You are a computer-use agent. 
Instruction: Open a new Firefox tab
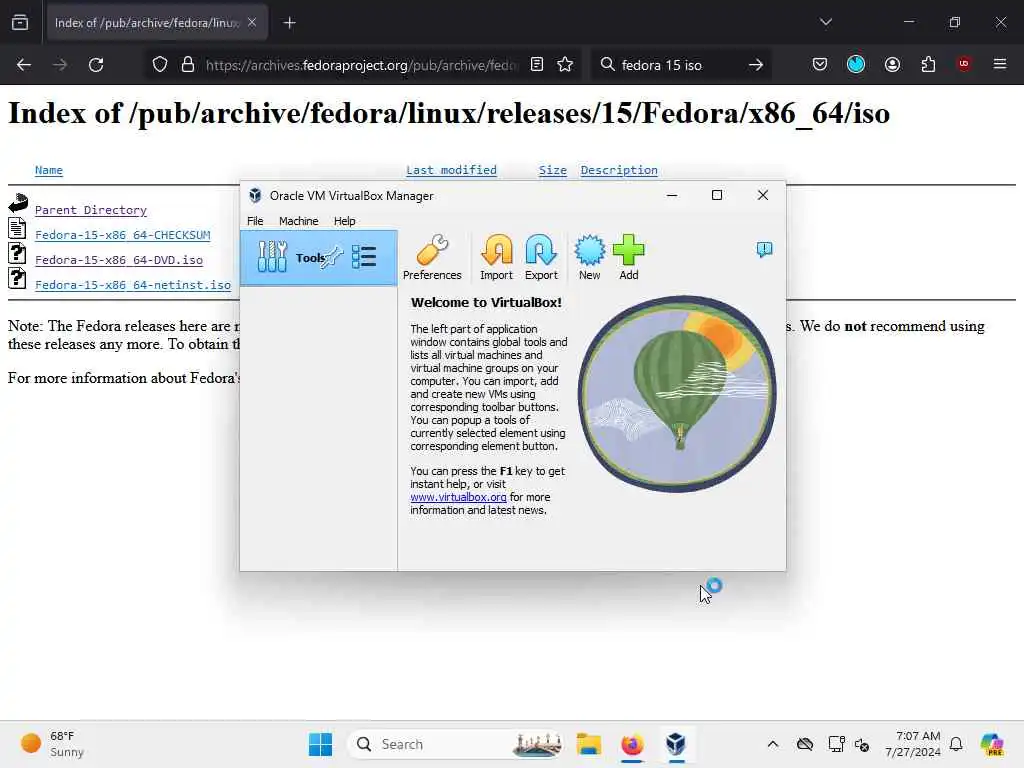click(289, 23)
